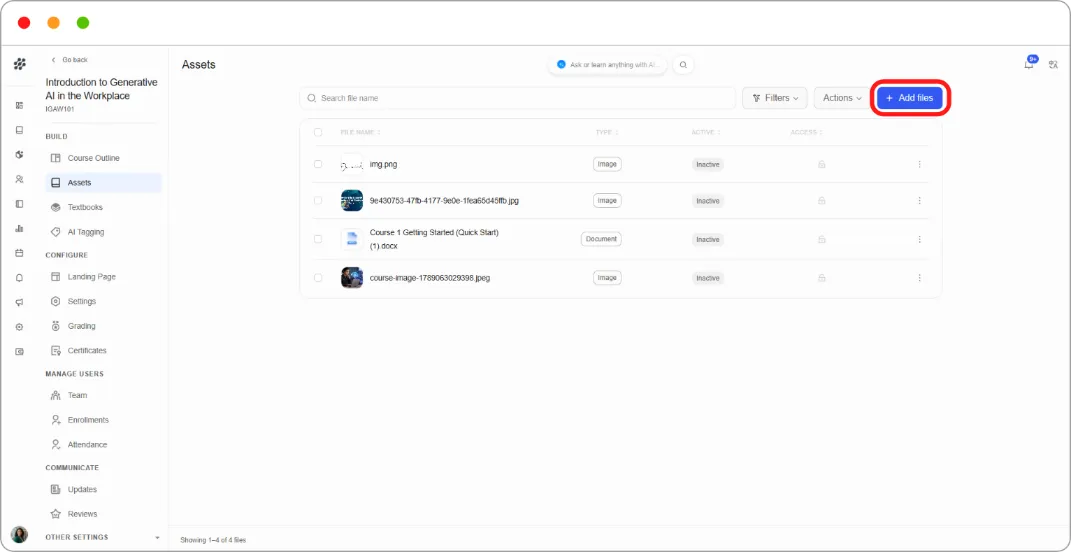This screenshot has width=1071, height=552.
Task: Open Updates under Communicate
Action: [103, 490]
